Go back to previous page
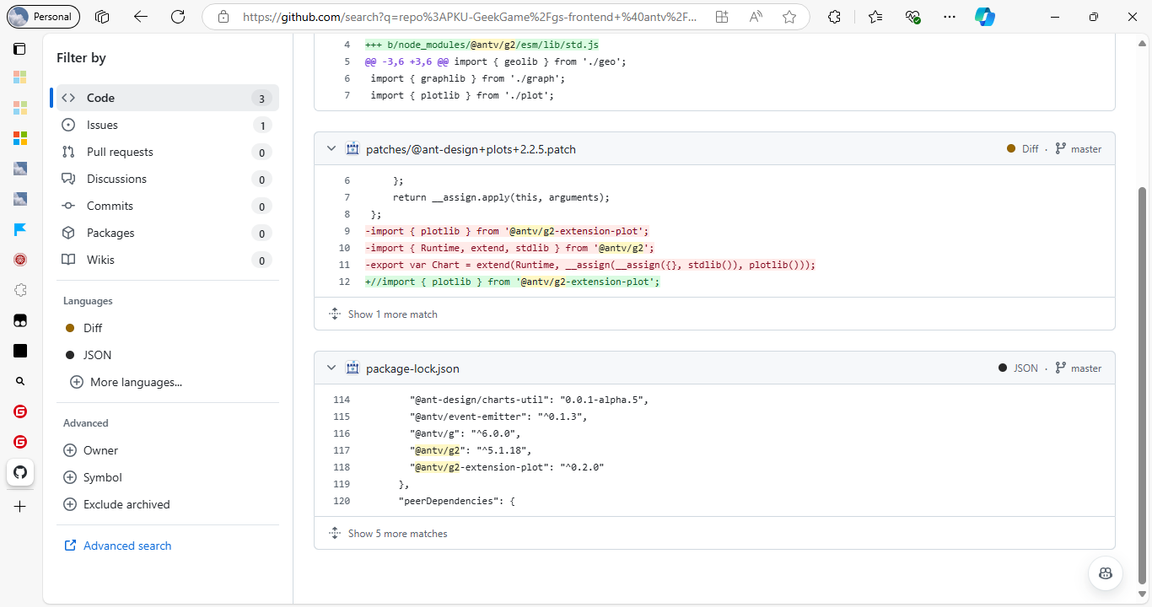The image size is (1152, 607). [140, 17]
